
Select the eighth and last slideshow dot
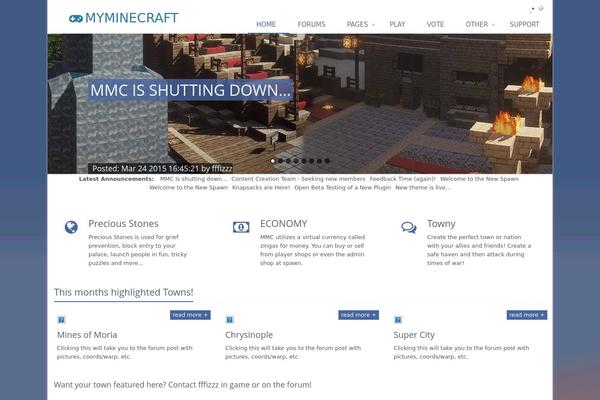coord(327,161)
